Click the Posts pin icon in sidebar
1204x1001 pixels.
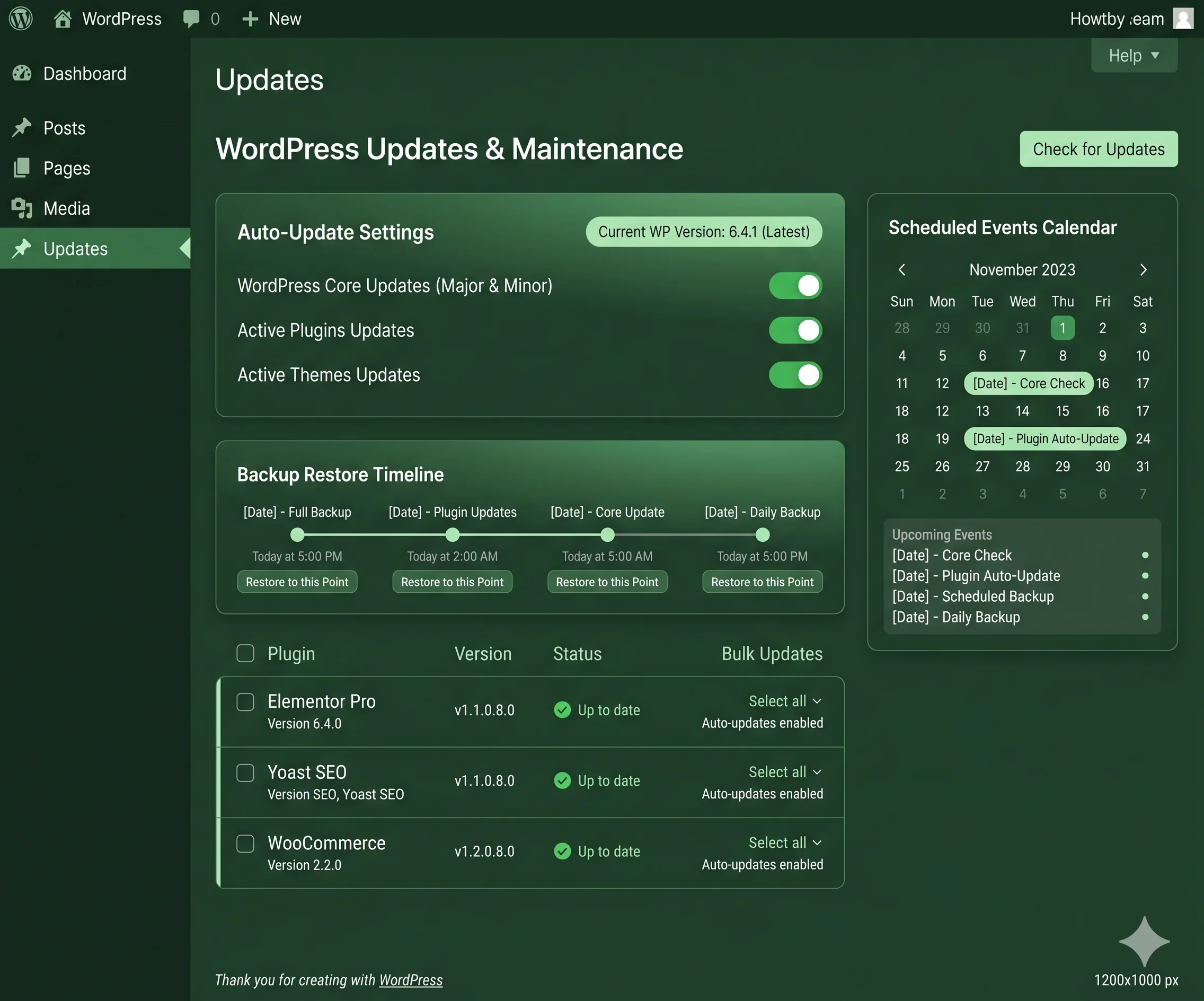(22, 128)
